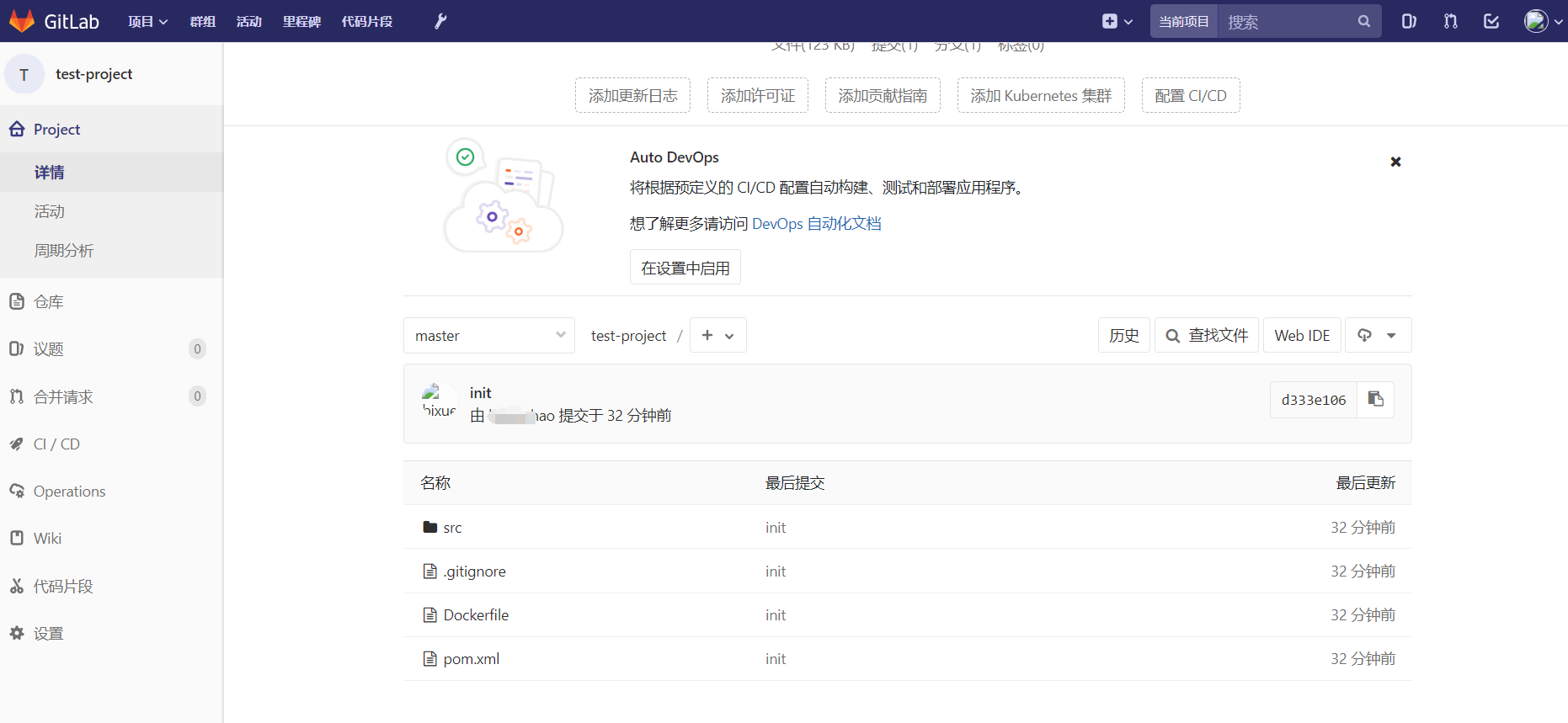Image resolution: width=1568 pixels, height=723 pixels.
Task: Click the search magnifier icon
Action: [x=1364, y=21]
